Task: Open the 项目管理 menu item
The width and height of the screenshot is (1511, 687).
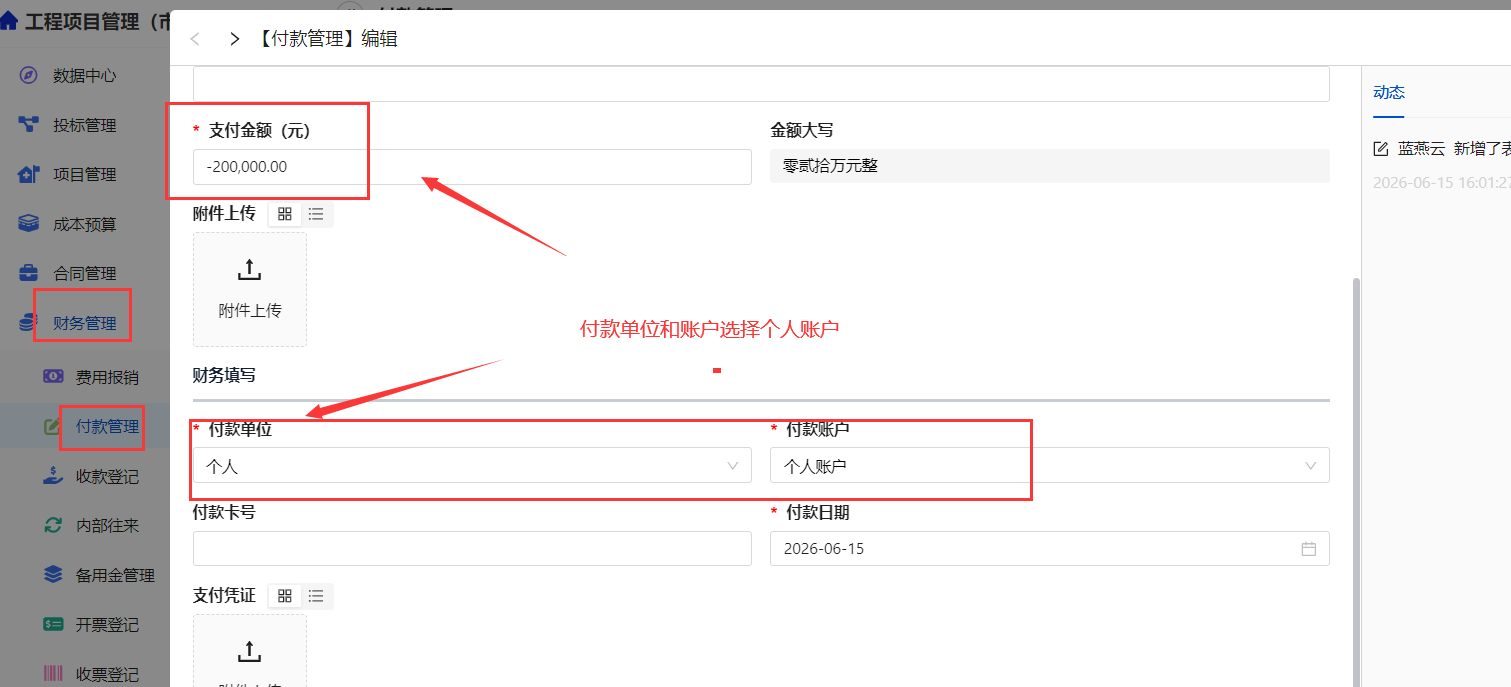Action: 85,174
